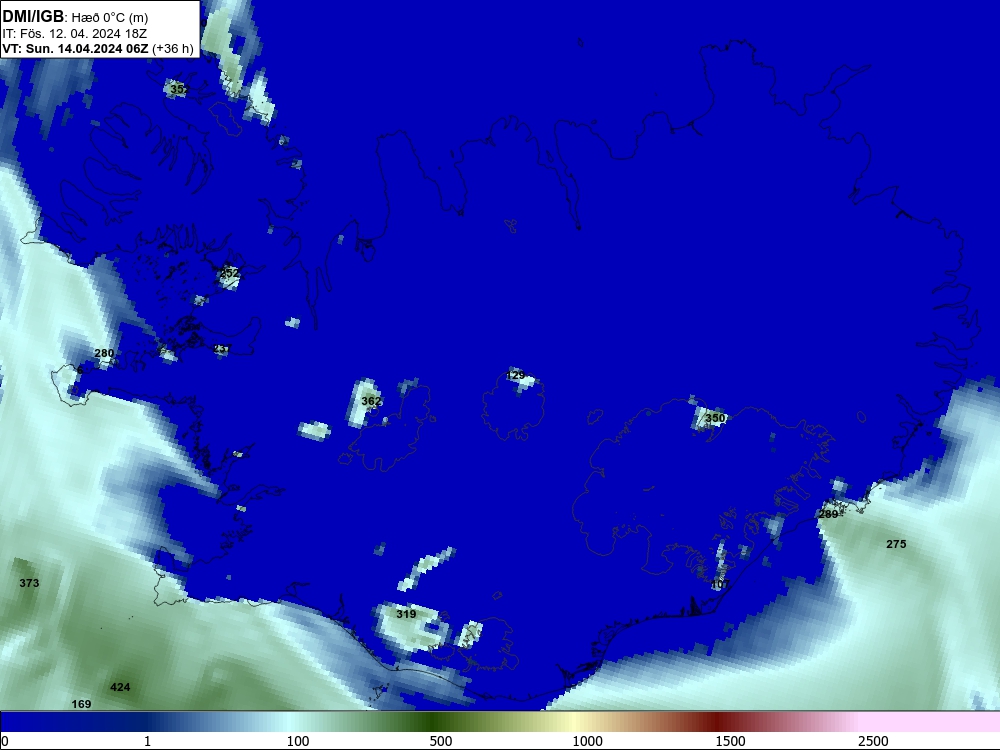Screen dimensions: 1000x750
Task: Click the map value 319
Action: (x=406, y=614)
